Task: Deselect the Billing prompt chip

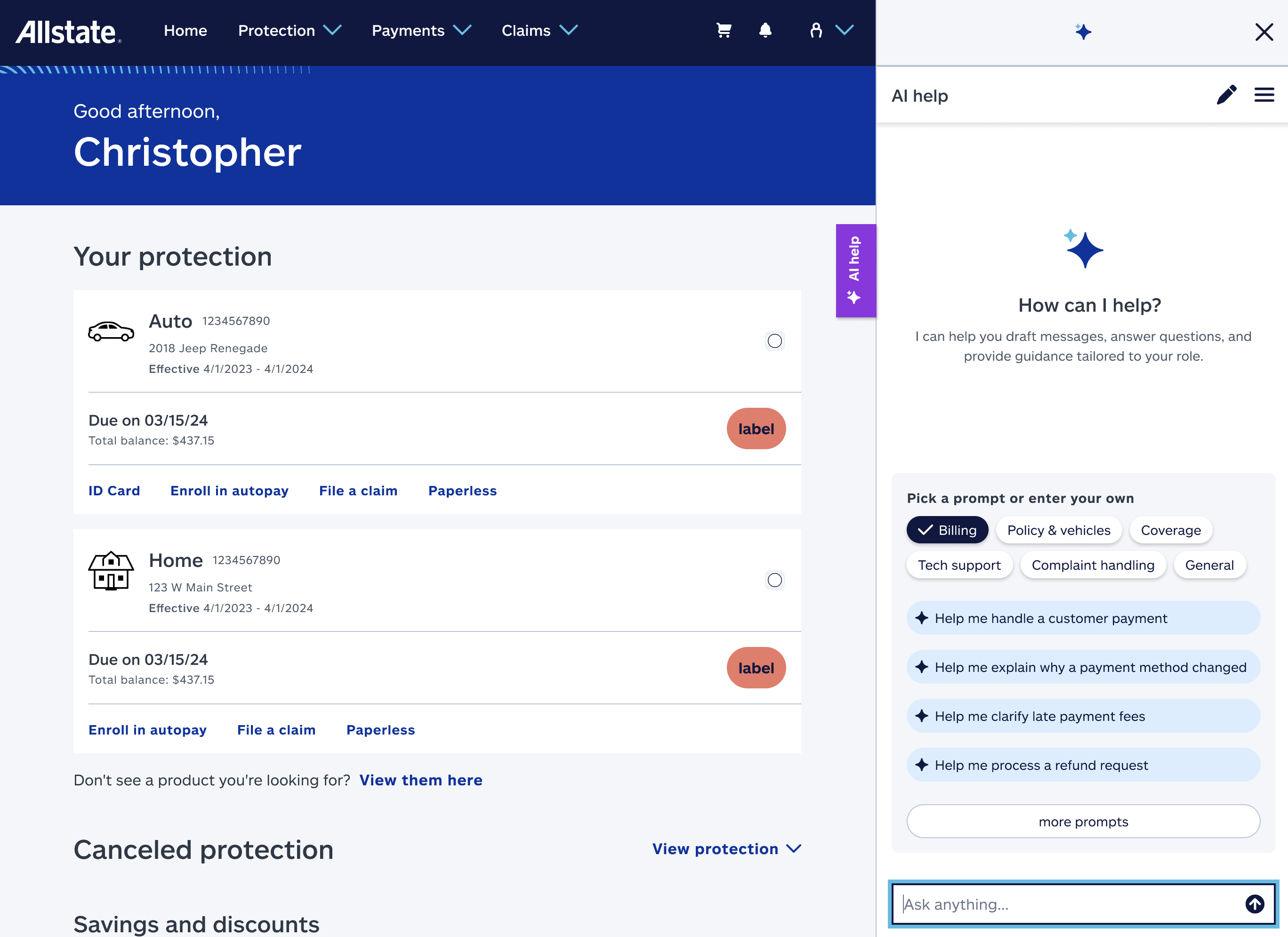Action: pyautogui.click(x=947, y=530)
